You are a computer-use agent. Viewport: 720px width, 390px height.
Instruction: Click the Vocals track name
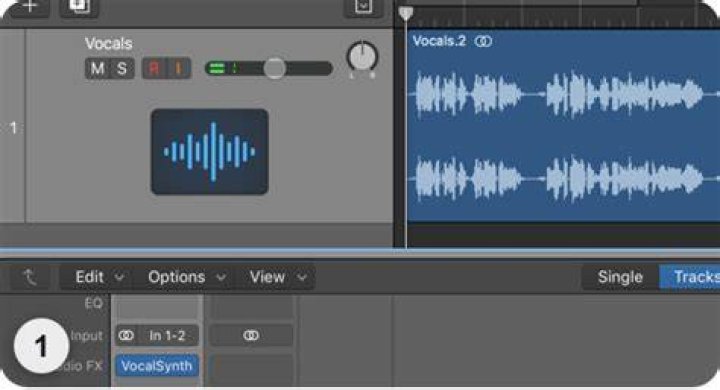[109, 44]
